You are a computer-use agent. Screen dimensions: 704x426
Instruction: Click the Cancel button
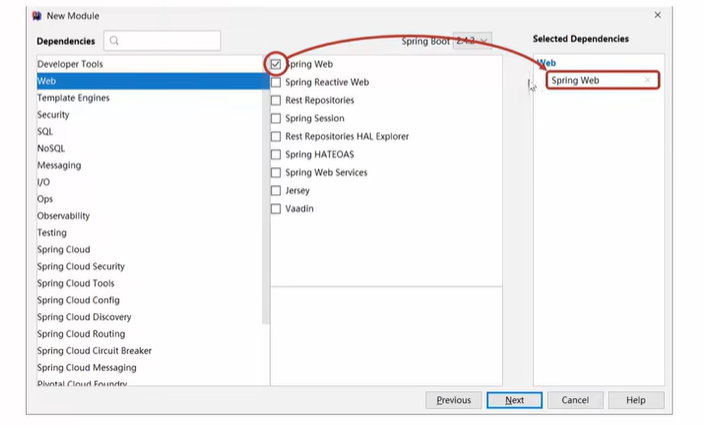pyautogui.click(x=575, y=400)
